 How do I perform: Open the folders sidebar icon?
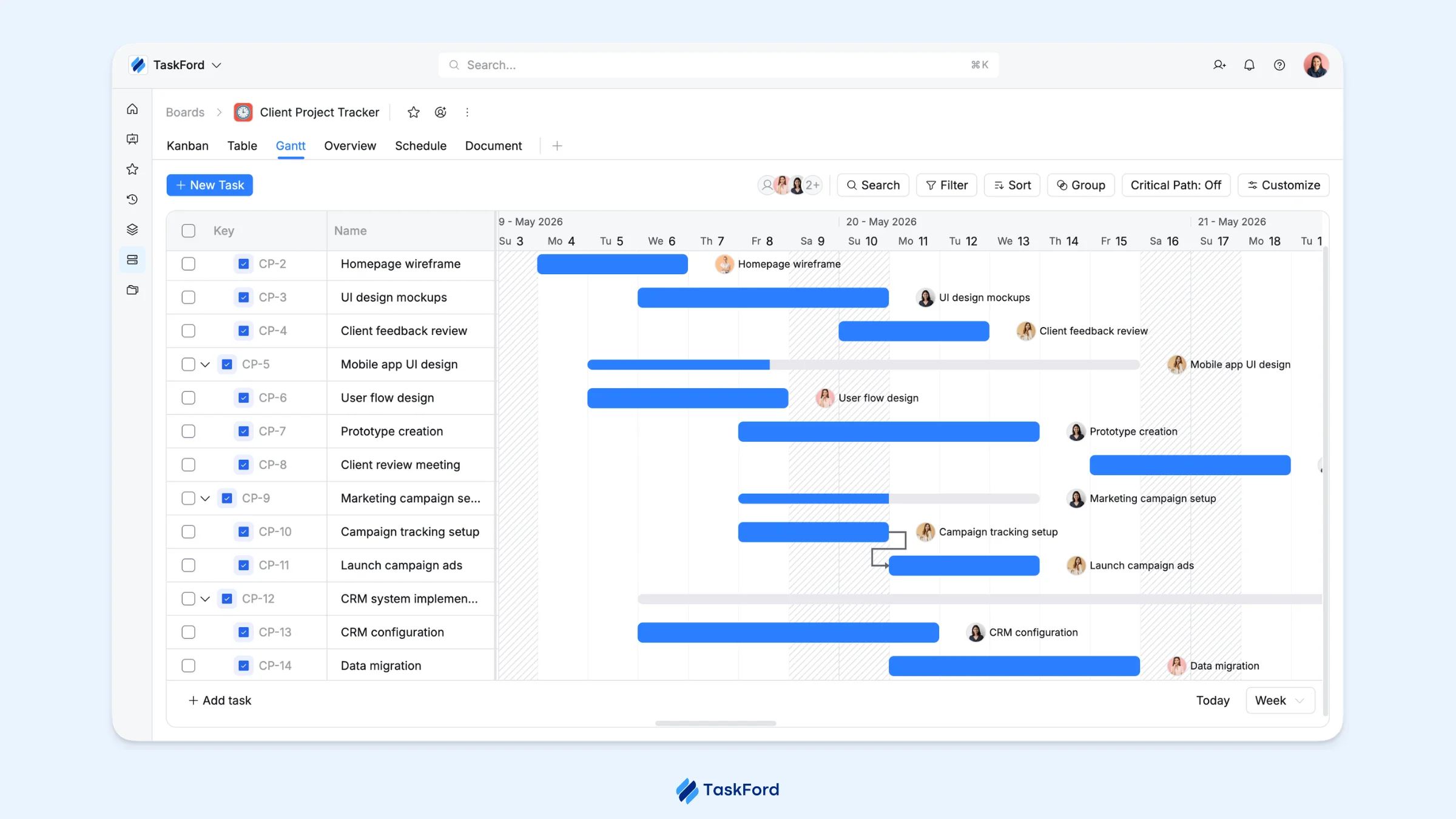132,290
